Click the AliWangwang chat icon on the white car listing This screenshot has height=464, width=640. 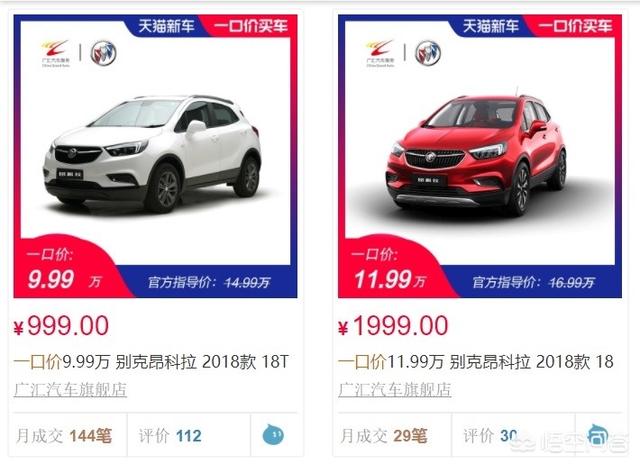pos(273,435)
